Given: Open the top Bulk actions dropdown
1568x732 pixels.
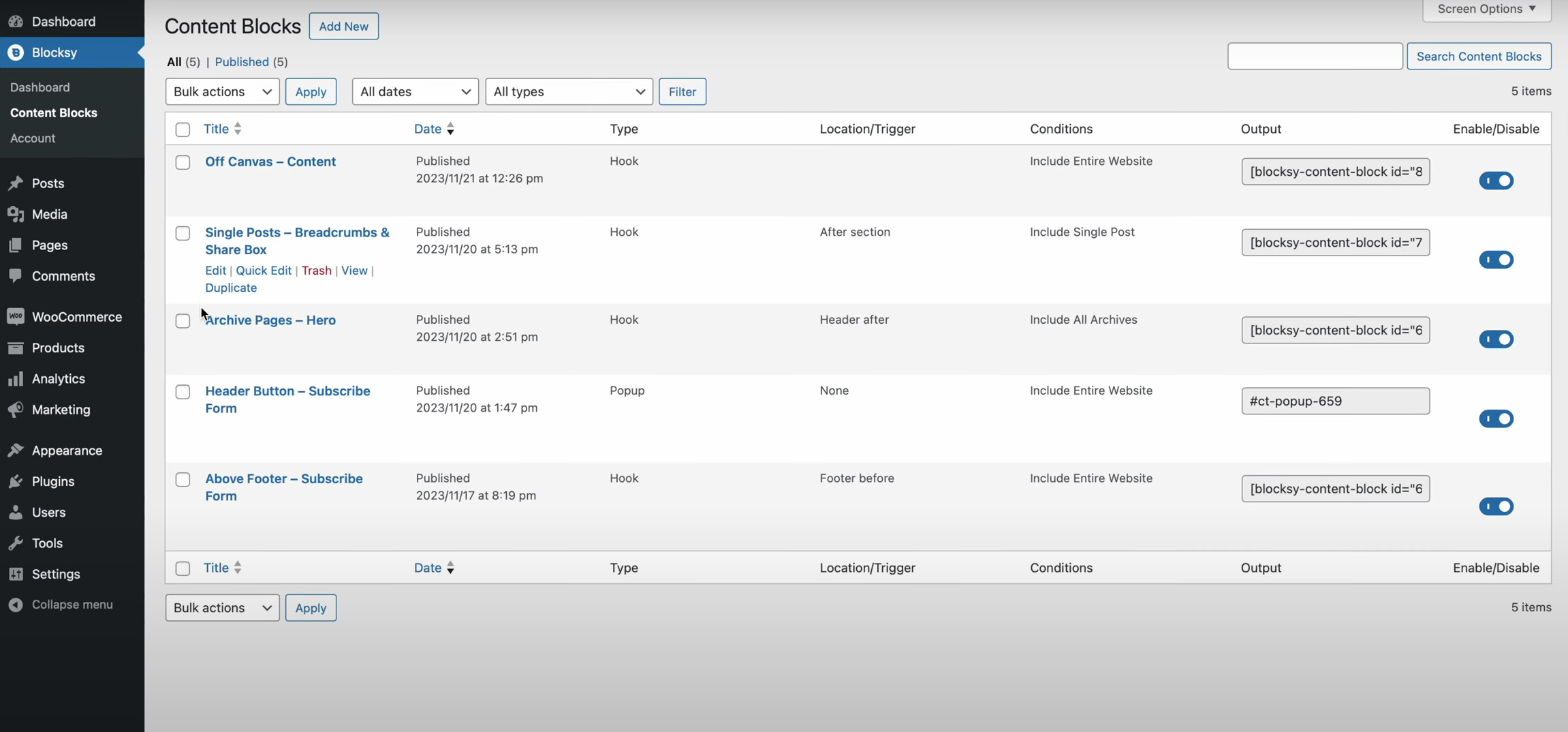Looking at the screenshot, I should tap(222, 91).
